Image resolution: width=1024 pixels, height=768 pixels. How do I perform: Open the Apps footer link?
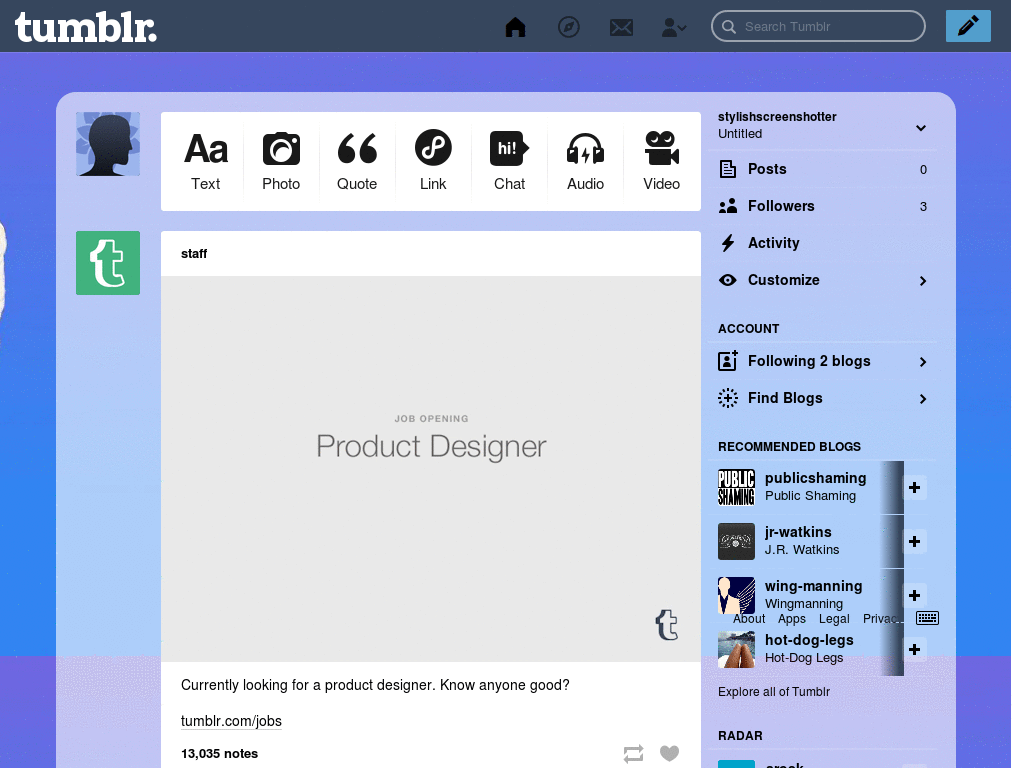point(792,618)
